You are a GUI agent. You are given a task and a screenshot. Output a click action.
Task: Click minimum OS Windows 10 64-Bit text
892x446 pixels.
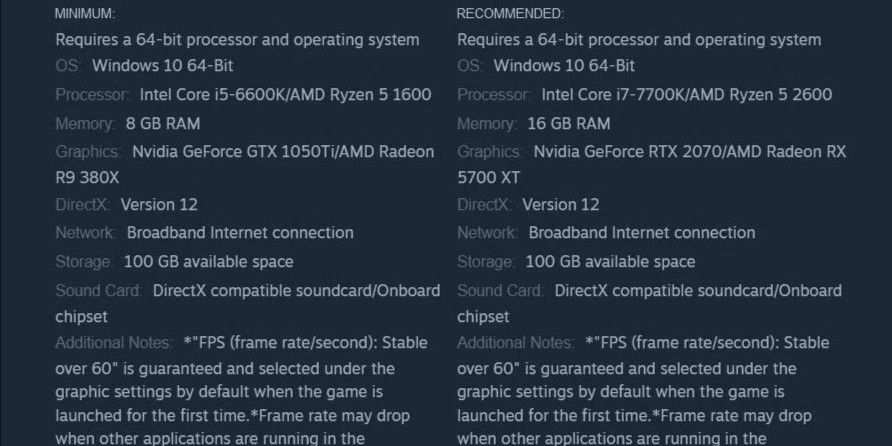coord(163,65)
